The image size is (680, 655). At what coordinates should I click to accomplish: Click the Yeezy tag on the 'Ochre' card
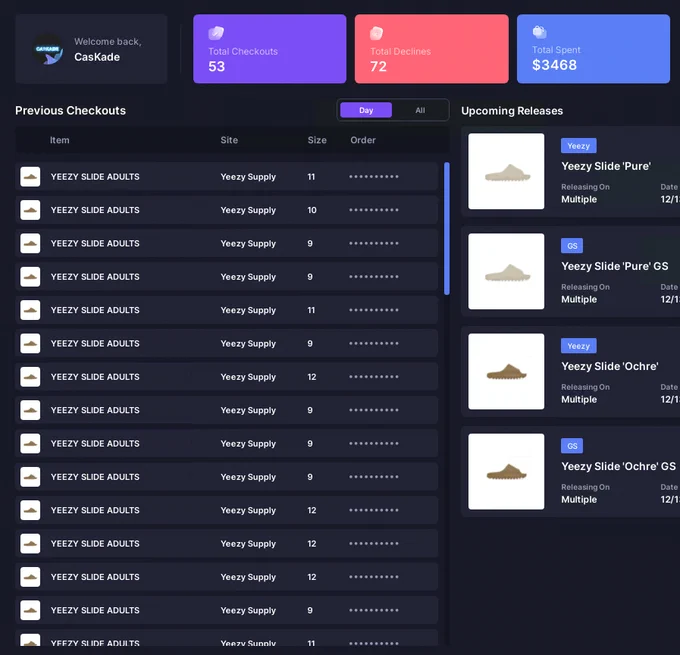click(579, 346)
